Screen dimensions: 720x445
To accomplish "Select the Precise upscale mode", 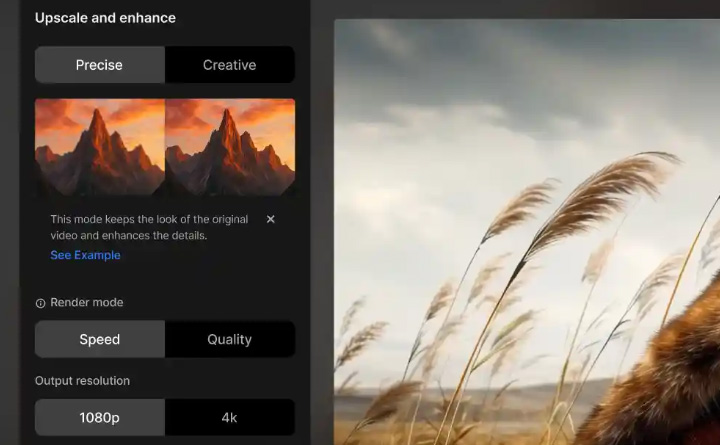I will 100,65.
